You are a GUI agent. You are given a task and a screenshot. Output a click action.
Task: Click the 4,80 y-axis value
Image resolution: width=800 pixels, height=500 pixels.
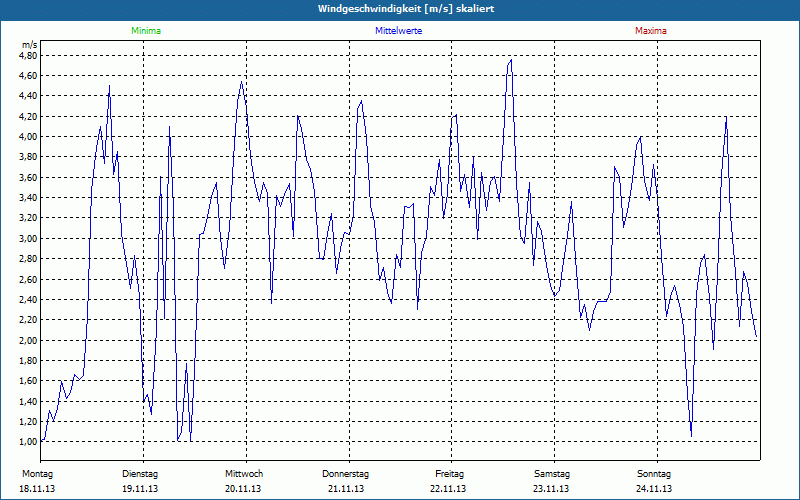pyautogui.click(x=28, y=55)
